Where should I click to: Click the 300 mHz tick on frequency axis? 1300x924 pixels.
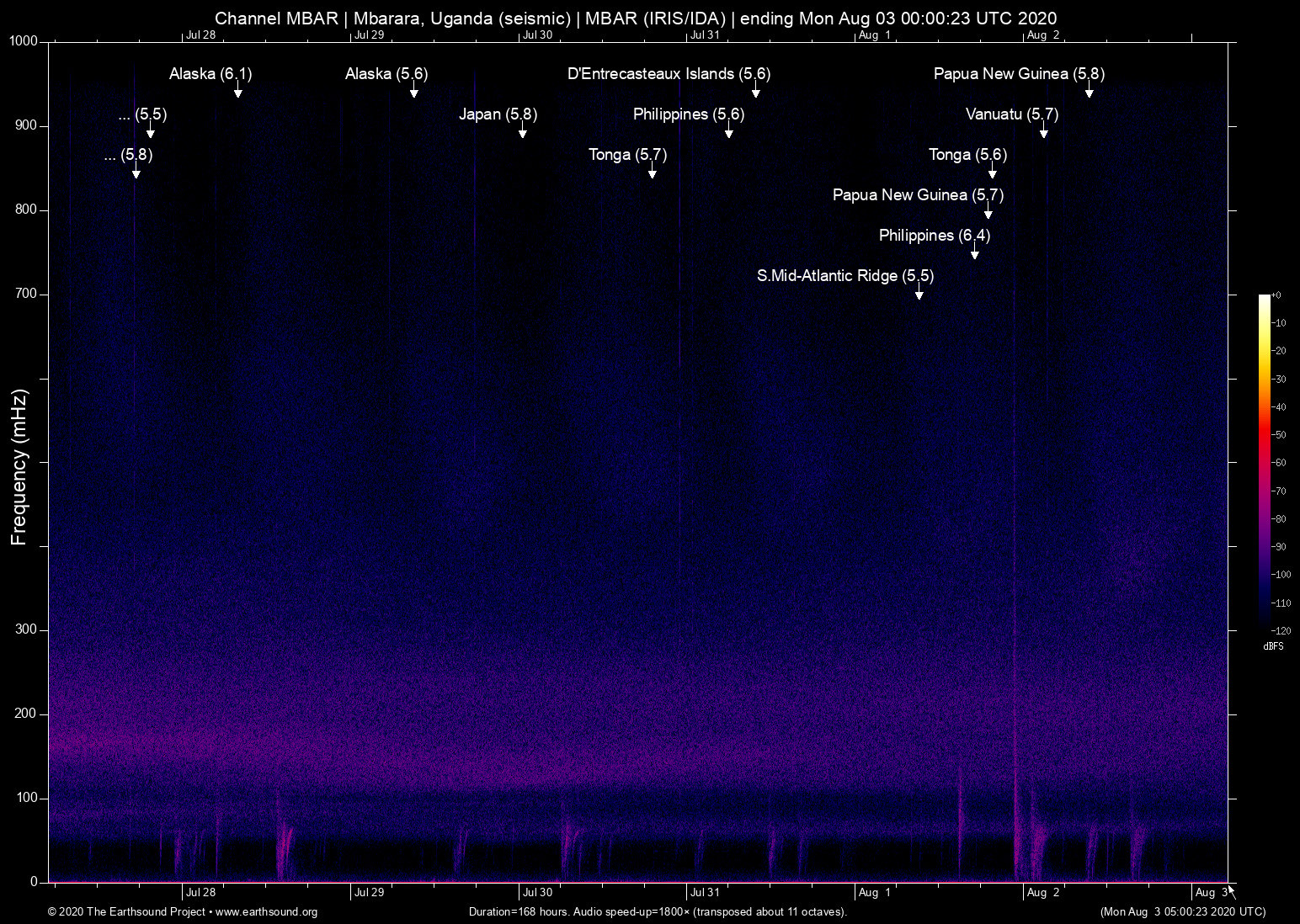26,629
